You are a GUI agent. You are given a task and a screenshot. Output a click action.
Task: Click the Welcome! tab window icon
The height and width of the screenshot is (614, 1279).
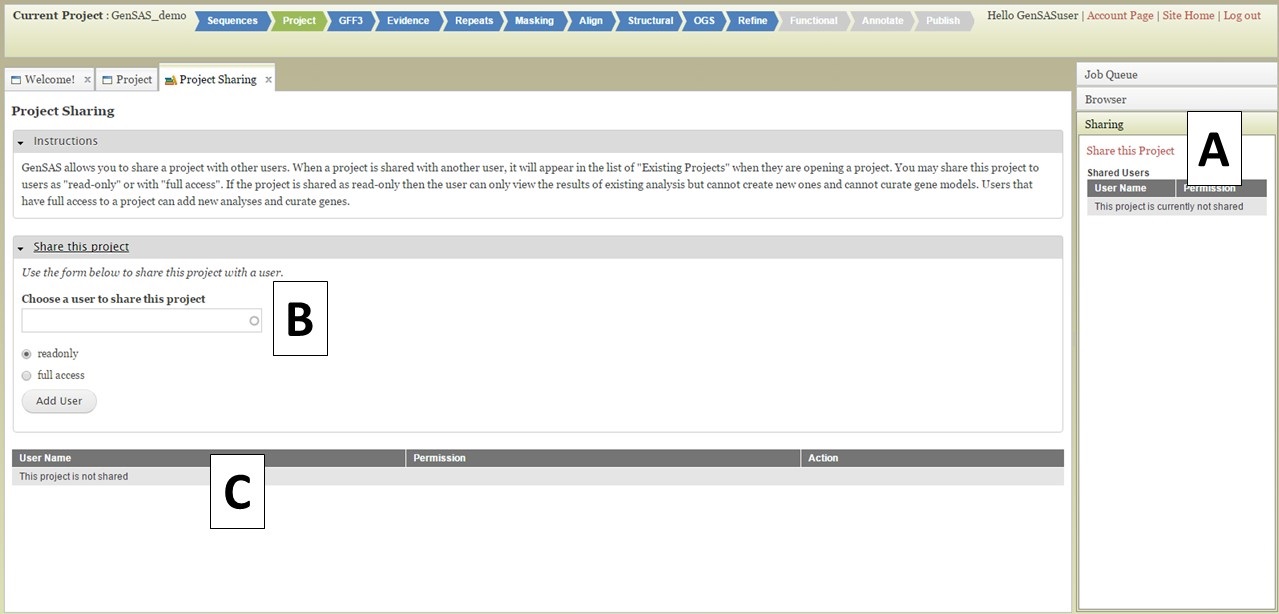click(x=16, y=80)
